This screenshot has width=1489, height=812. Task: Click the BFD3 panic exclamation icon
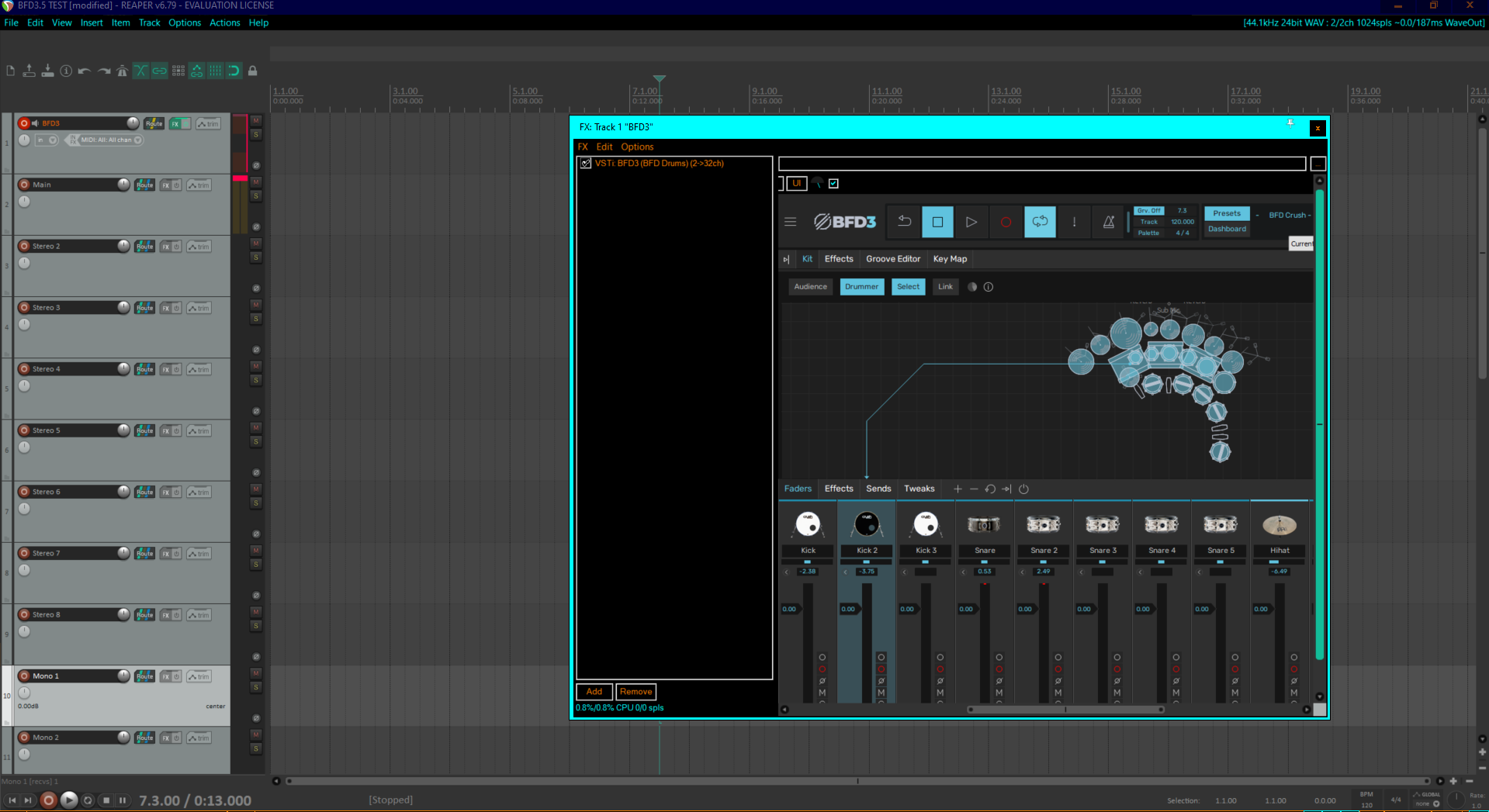1074,222
